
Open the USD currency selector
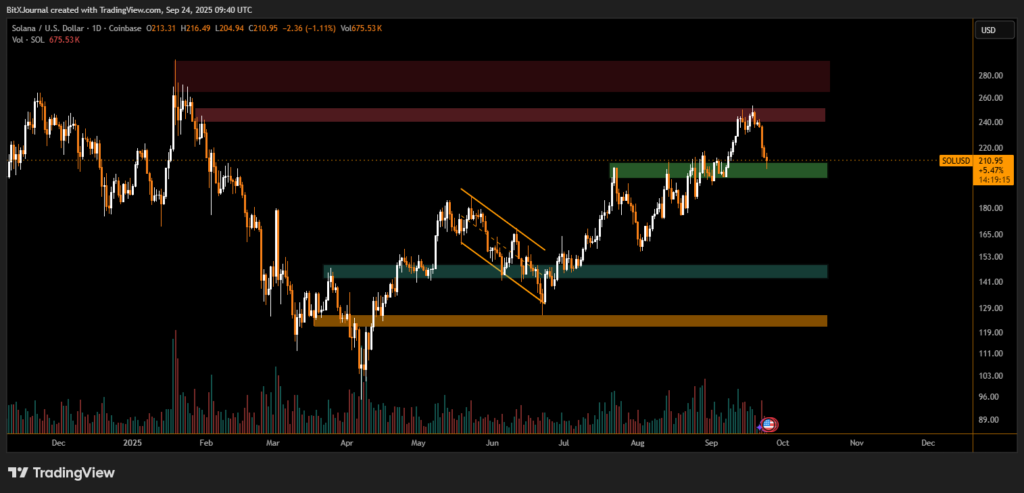click(x=988, y=30)
